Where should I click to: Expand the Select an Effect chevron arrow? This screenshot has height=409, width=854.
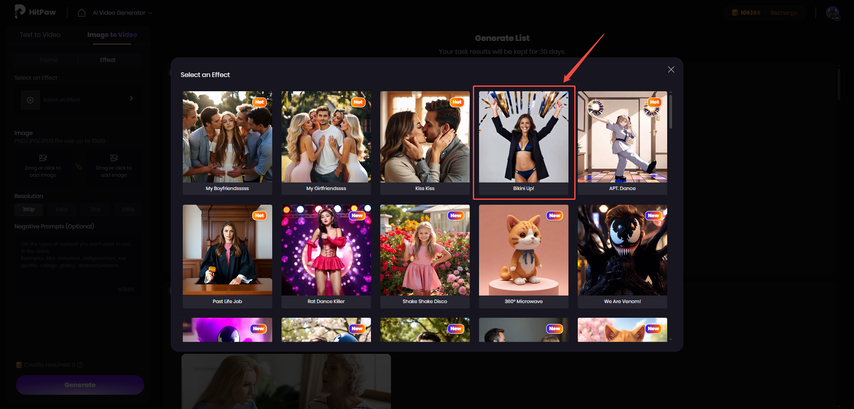click(131, 99)
